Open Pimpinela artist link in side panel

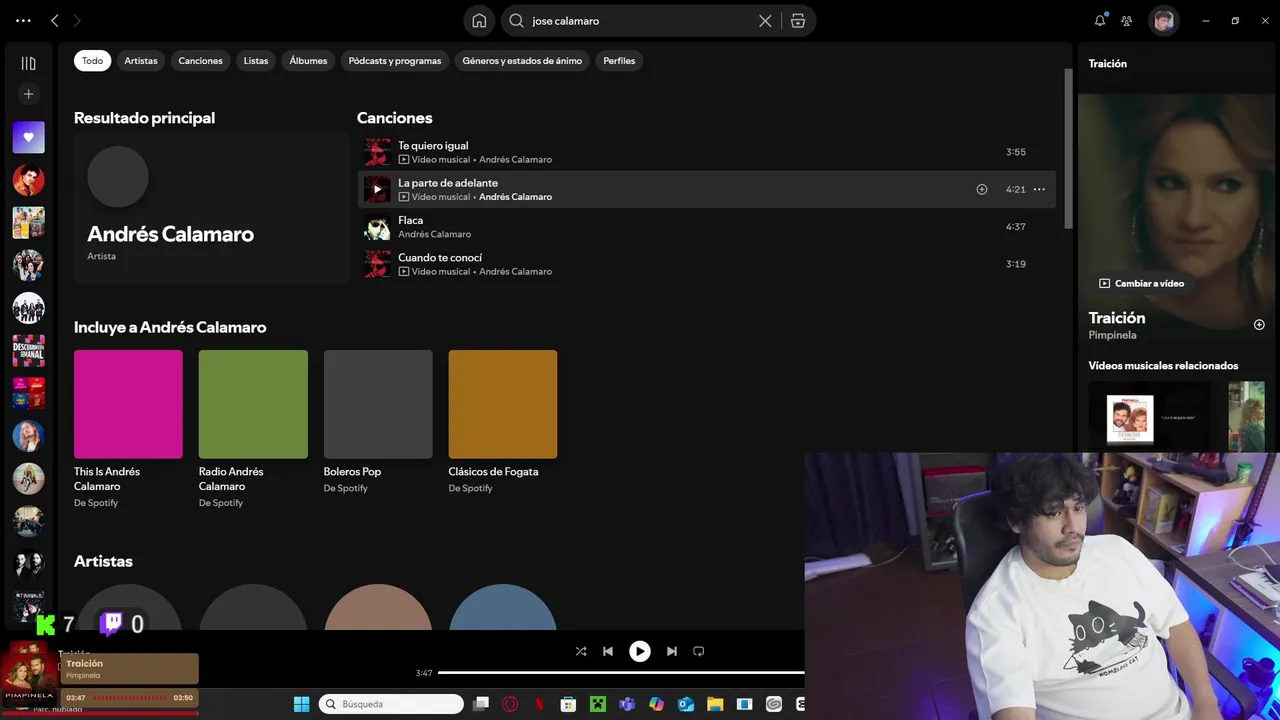pyautogui.click(x=1112, y=335)
